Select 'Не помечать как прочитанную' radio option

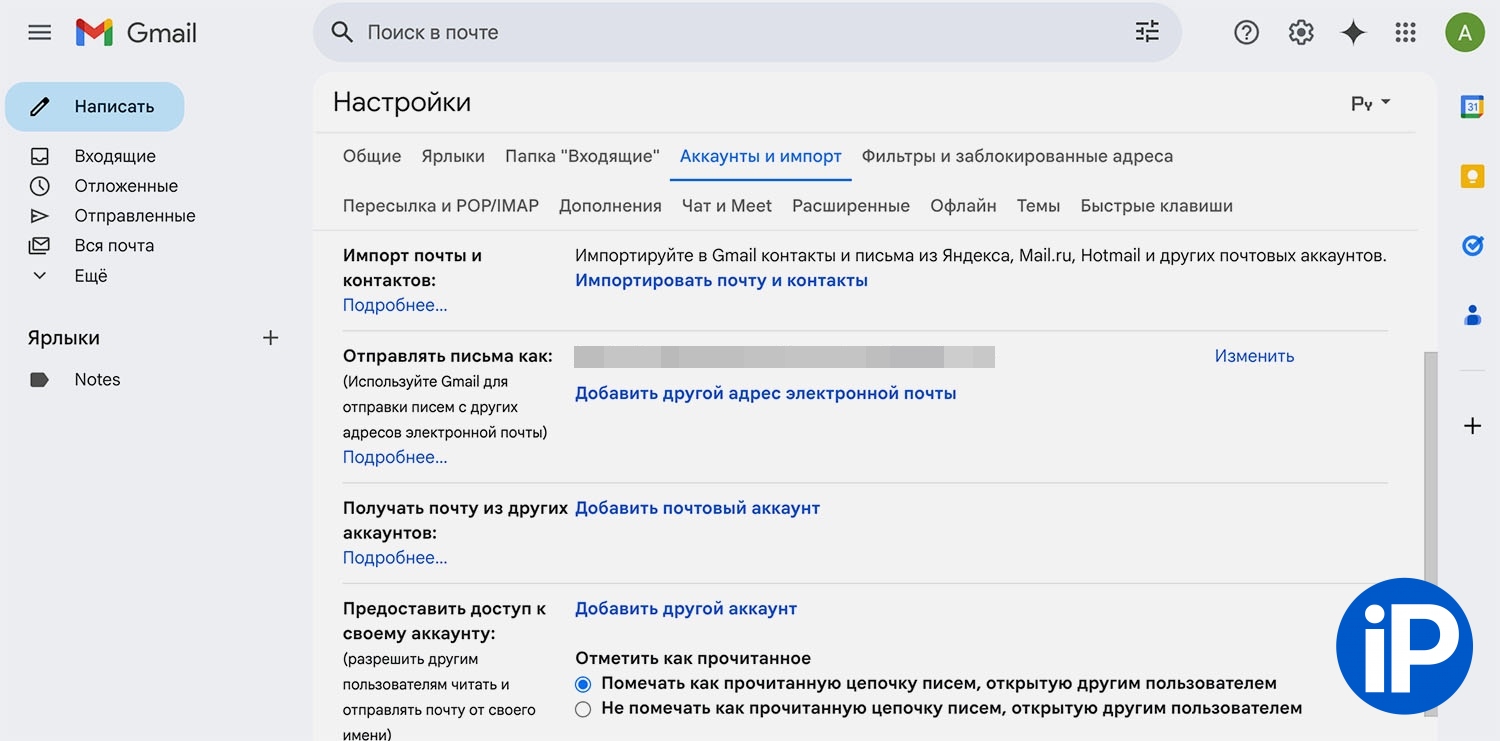point(583,709)
